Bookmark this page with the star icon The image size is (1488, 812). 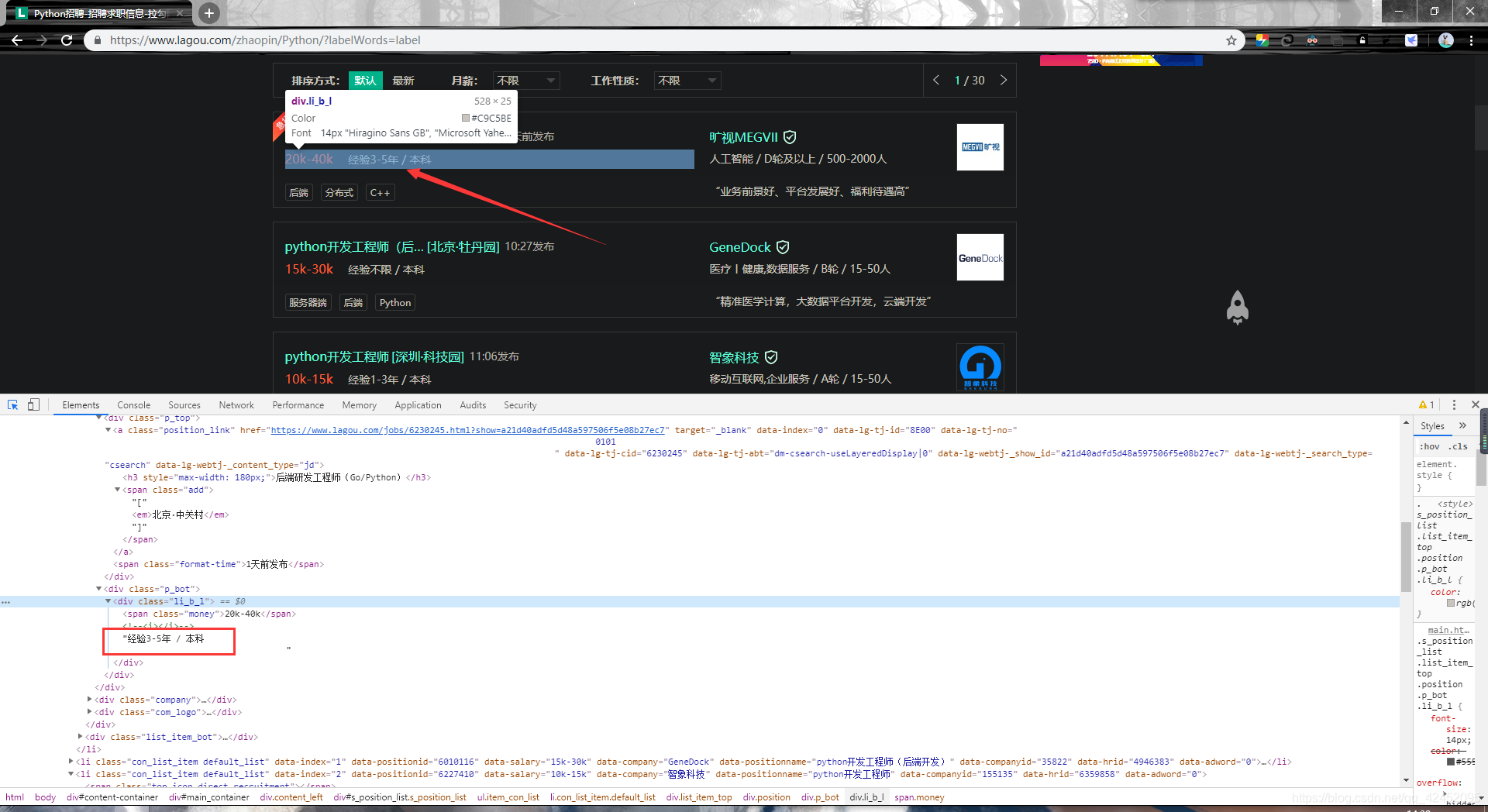[x=1231, y=40]
